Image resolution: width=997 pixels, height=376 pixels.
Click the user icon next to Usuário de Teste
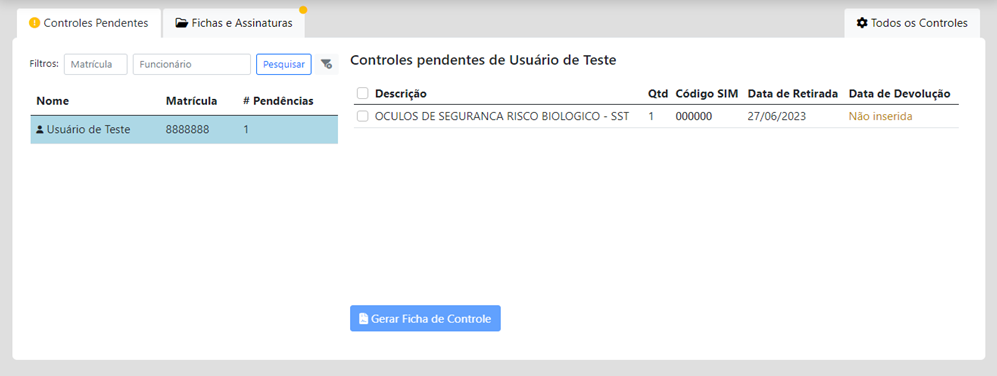(x=40, y=130)
